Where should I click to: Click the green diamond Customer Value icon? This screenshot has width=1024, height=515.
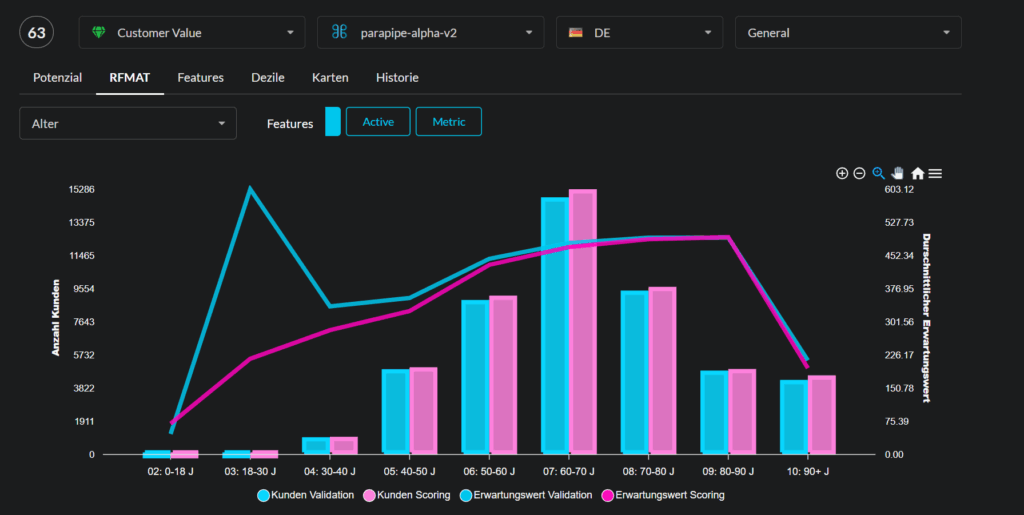pyautogui.click(x=98, y=32)
